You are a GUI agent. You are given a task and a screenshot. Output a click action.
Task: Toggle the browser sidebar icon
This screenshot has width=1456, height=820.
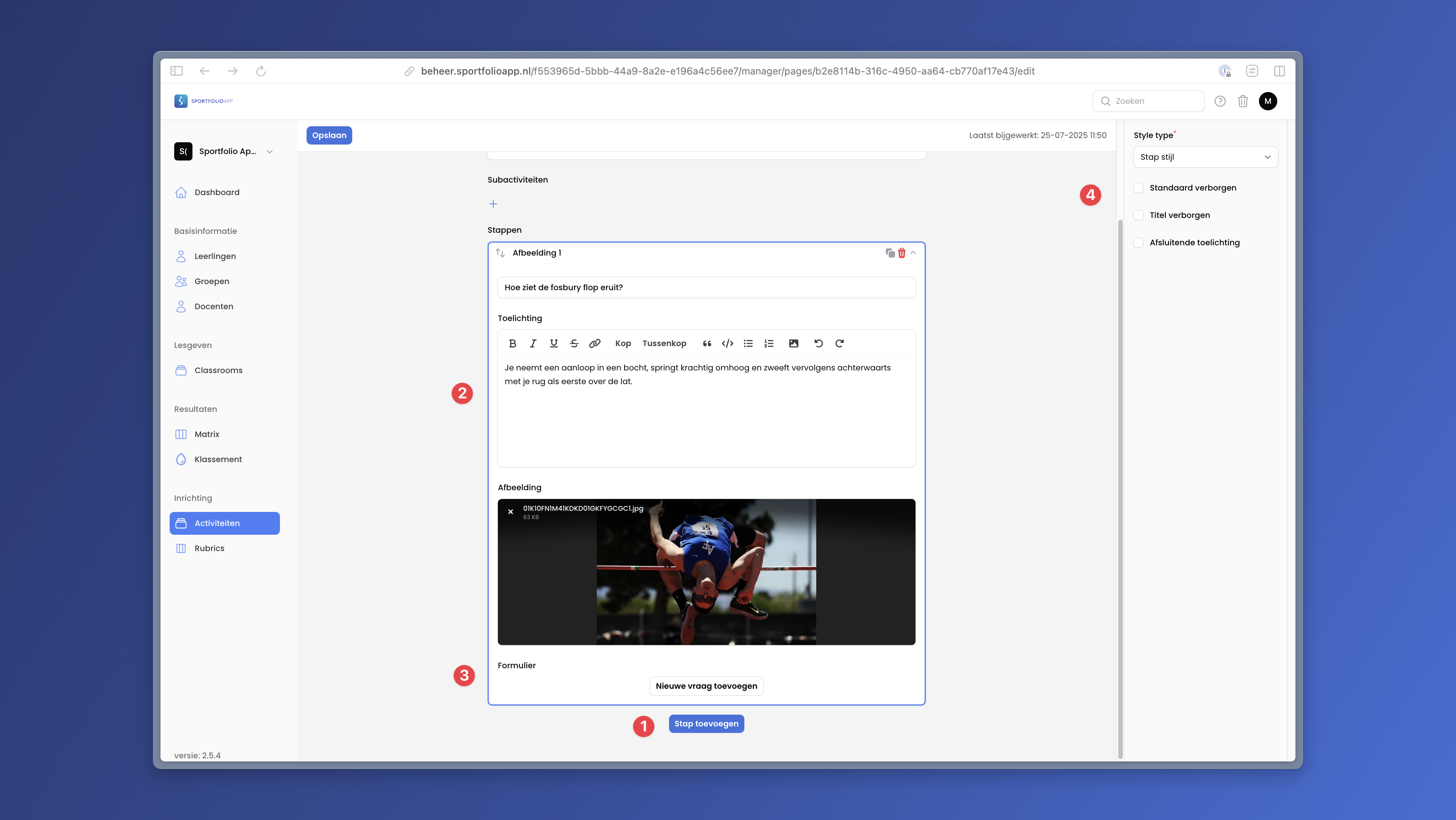[x=176, y=71]
